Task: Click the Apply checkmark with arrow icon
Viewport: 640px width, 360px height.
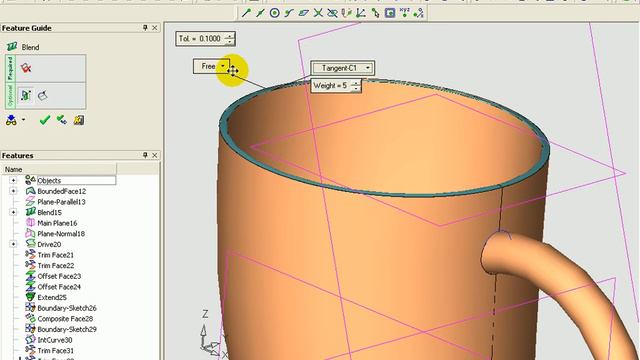Action: click(62, 120)
